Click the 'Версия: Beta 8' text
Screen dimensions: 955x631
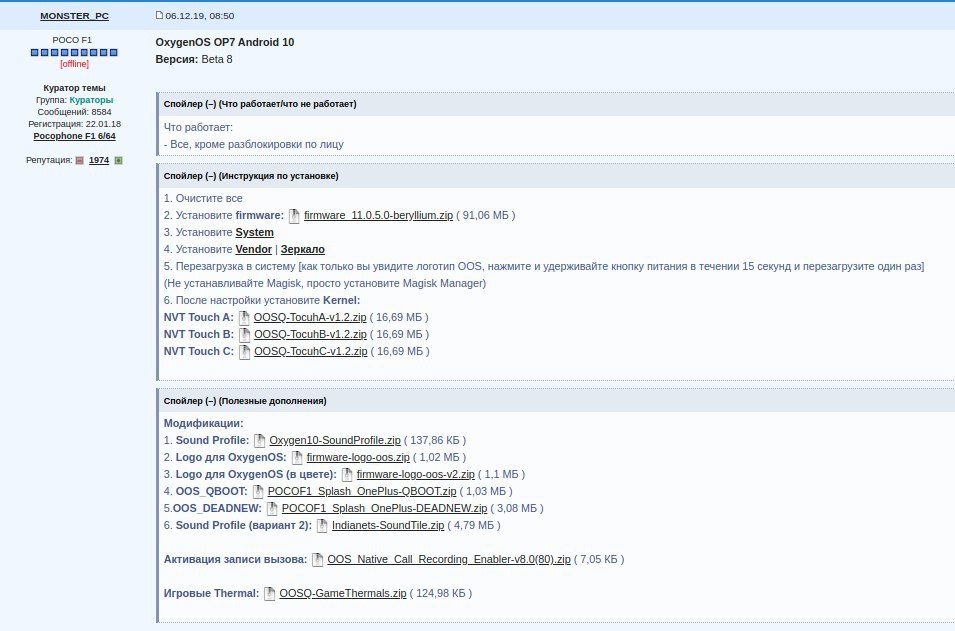pos(194,60)
